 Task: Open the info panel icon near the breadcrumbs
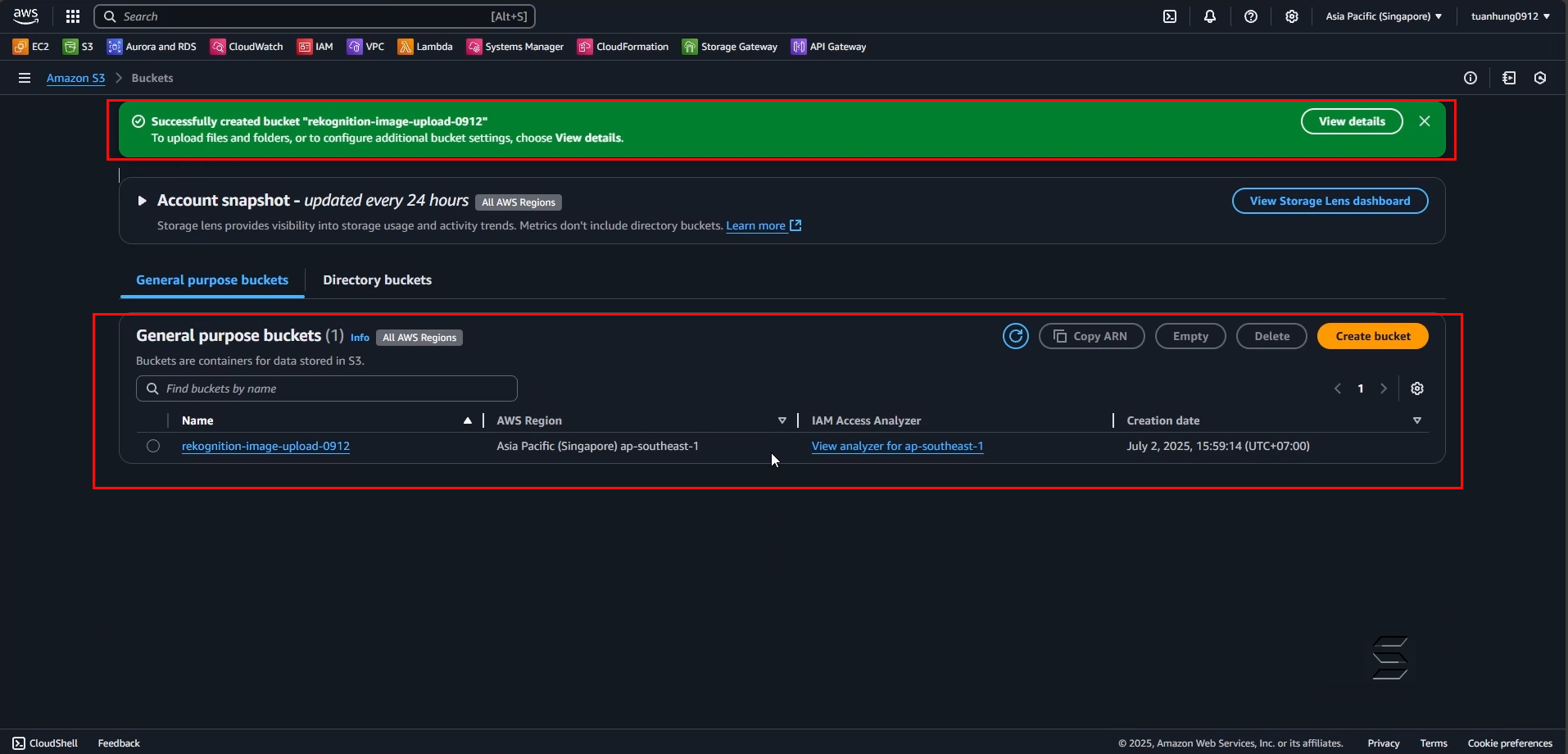(1471, 78)
